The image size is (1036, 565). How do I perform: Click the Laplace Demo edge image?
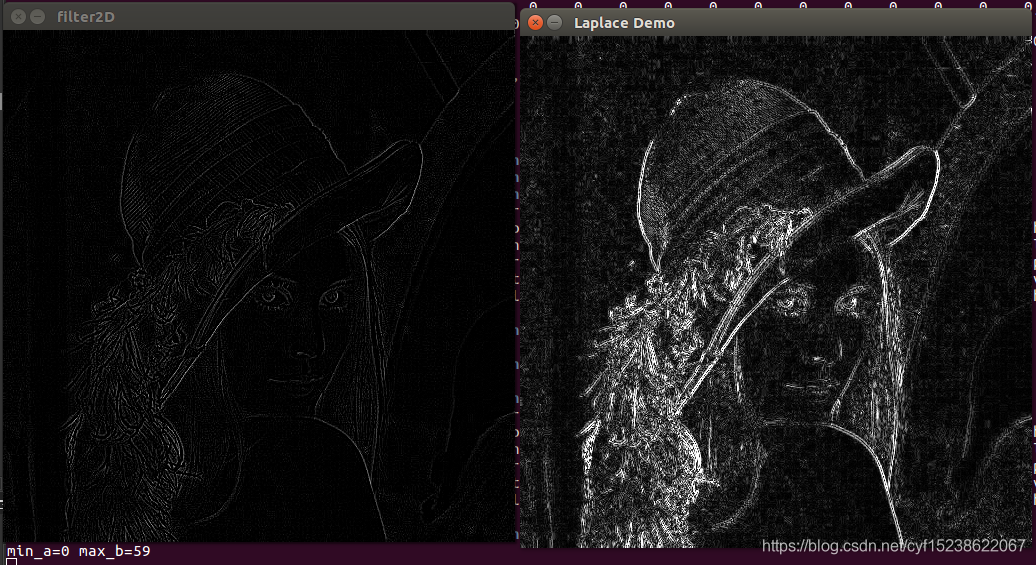tap(776, 292)
